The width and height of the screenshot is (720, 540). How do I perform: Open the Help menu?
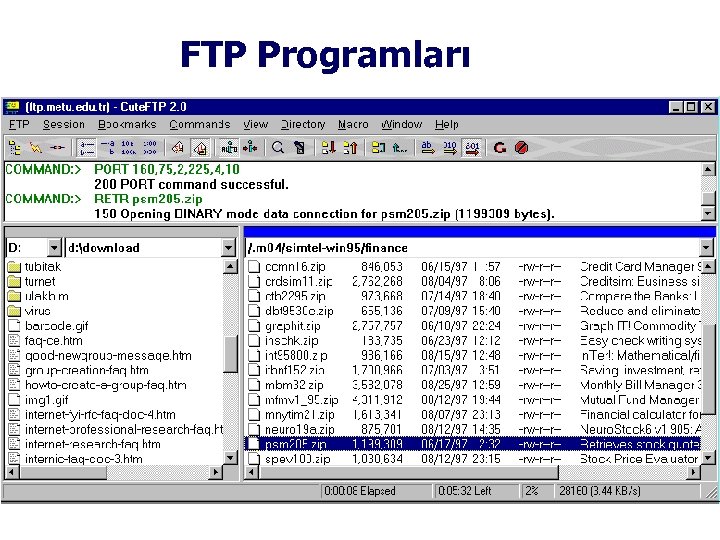coord(447,124)
